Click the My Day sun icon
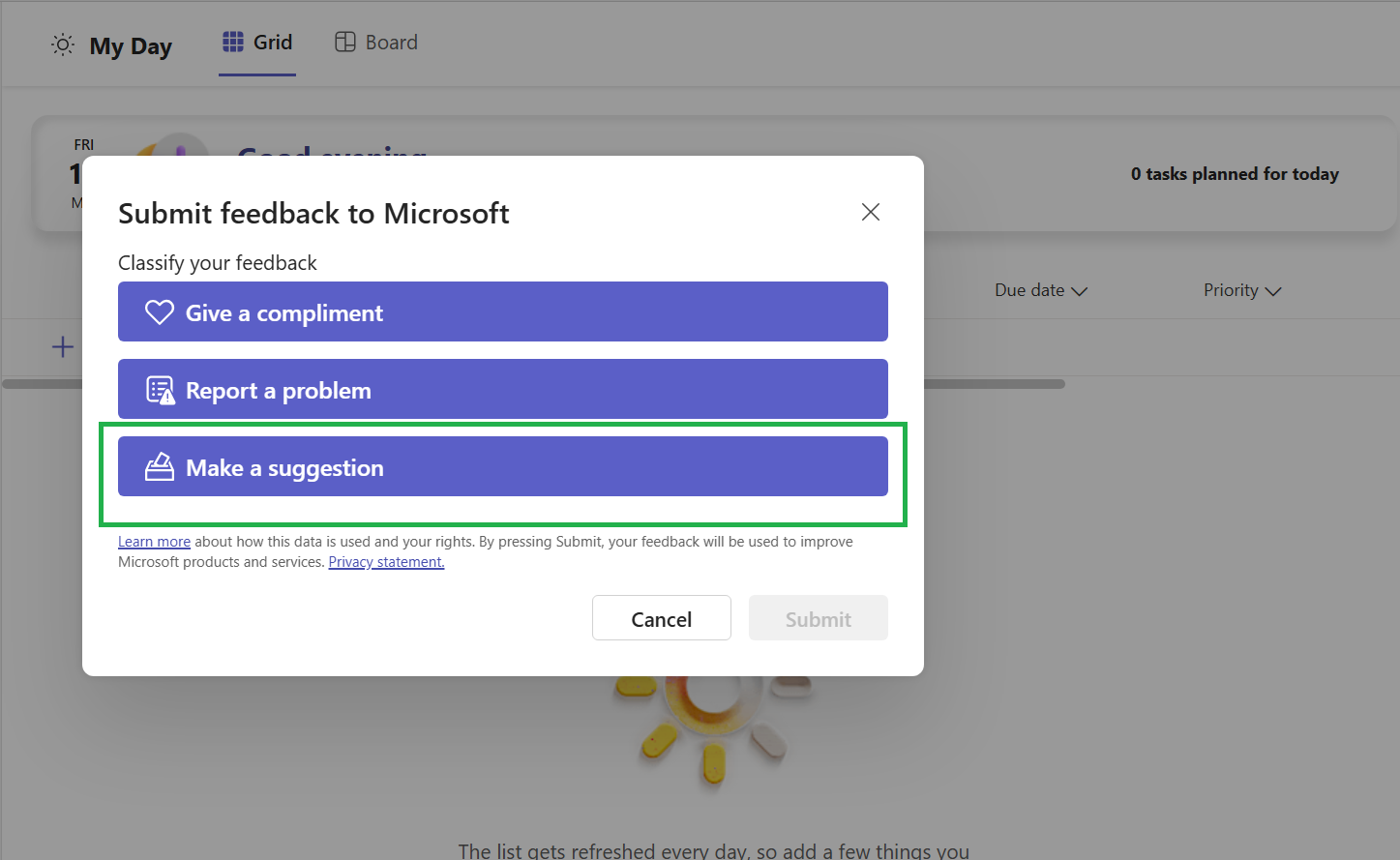 (63, 45)
